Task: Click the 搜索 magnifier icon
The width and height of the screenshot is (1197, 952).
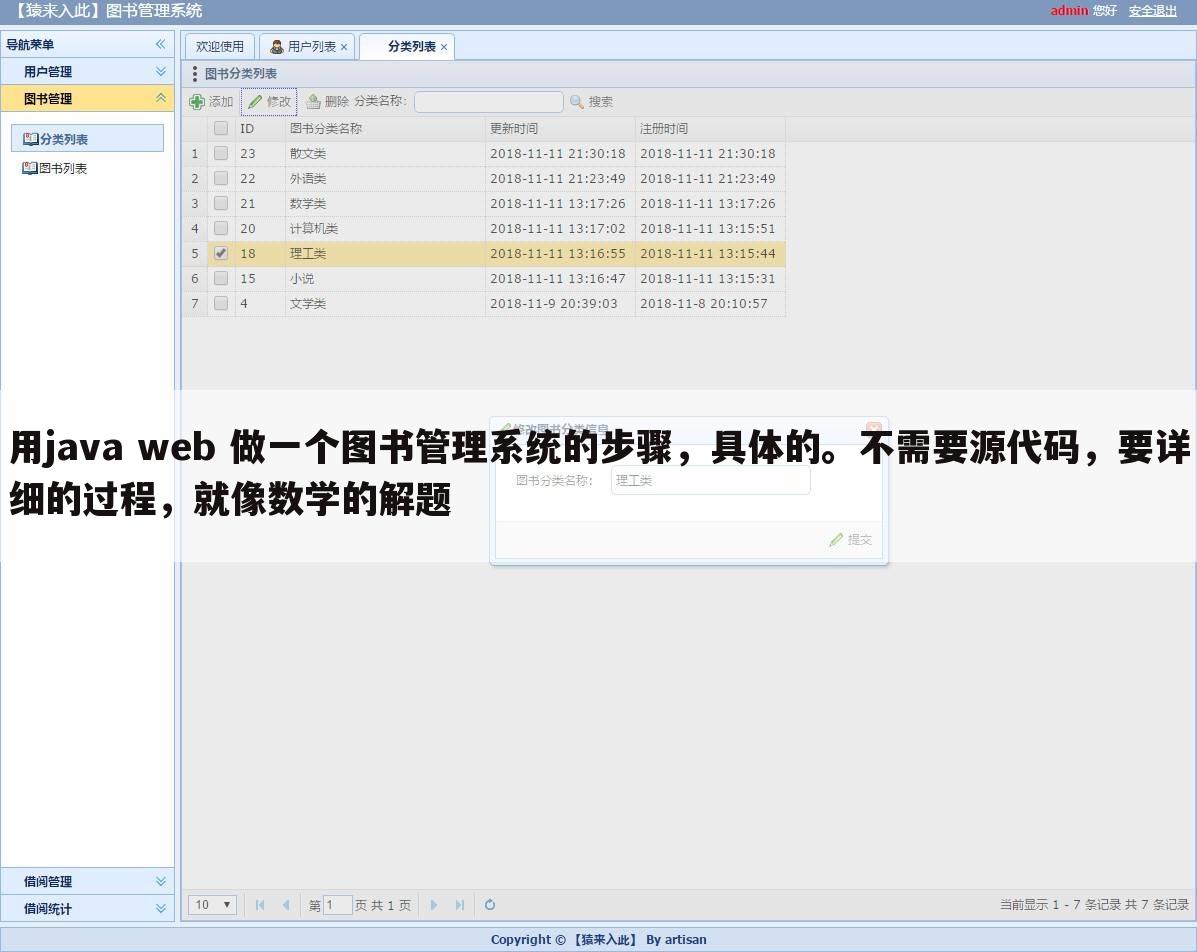Action: coord(576,101)
